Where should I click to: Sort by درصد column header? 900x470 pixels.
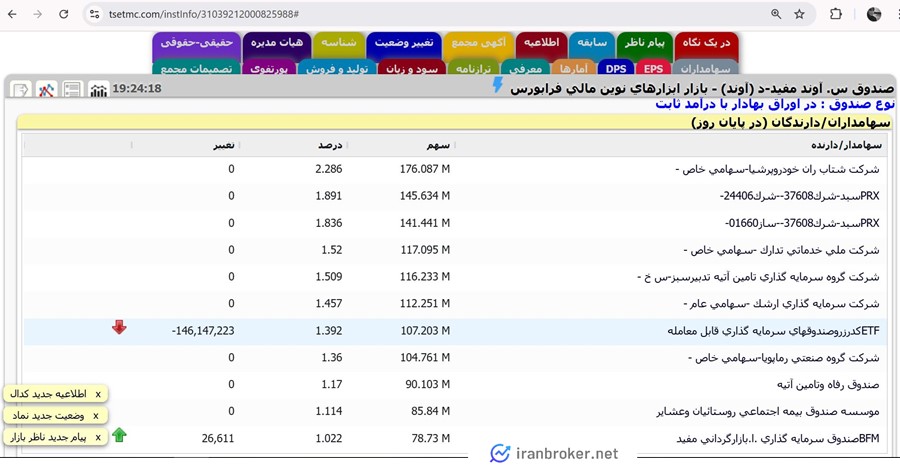[330, 145]
